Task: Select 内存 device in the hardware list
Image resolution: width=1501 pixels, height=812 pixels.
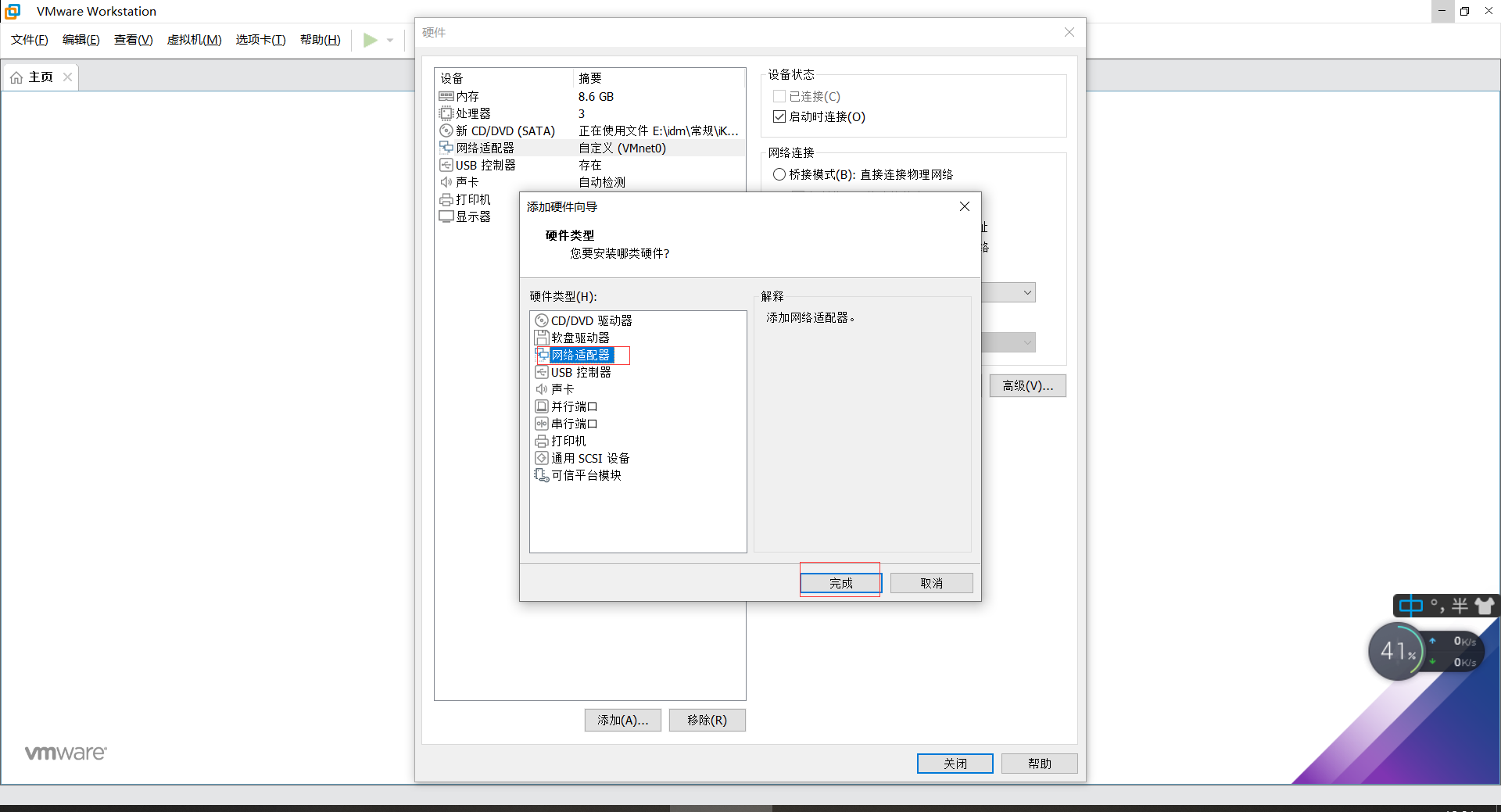Action: [x=467, y=96]
